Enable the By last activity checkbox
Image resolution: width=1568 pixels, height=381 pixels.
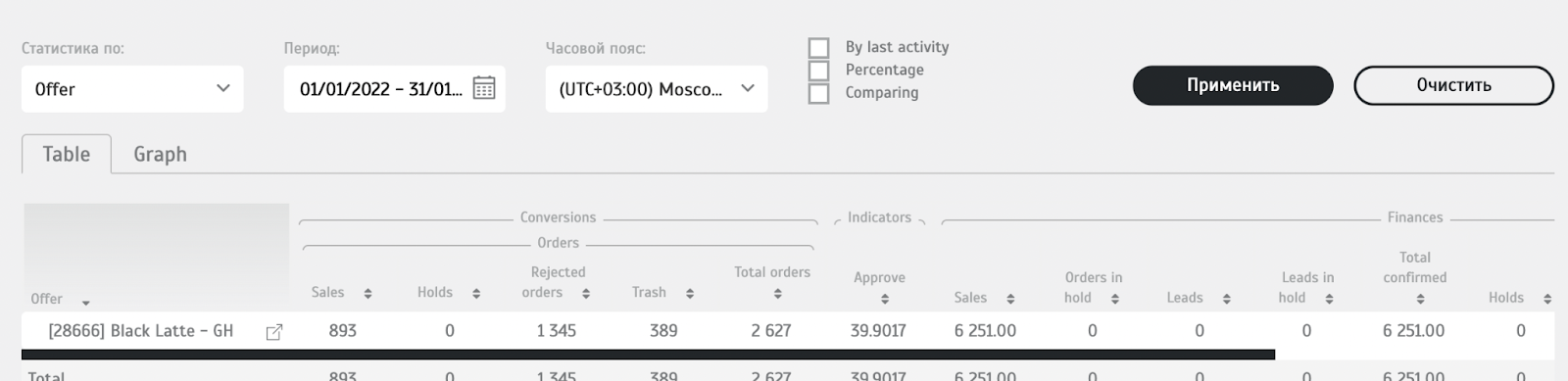(818, 47)
